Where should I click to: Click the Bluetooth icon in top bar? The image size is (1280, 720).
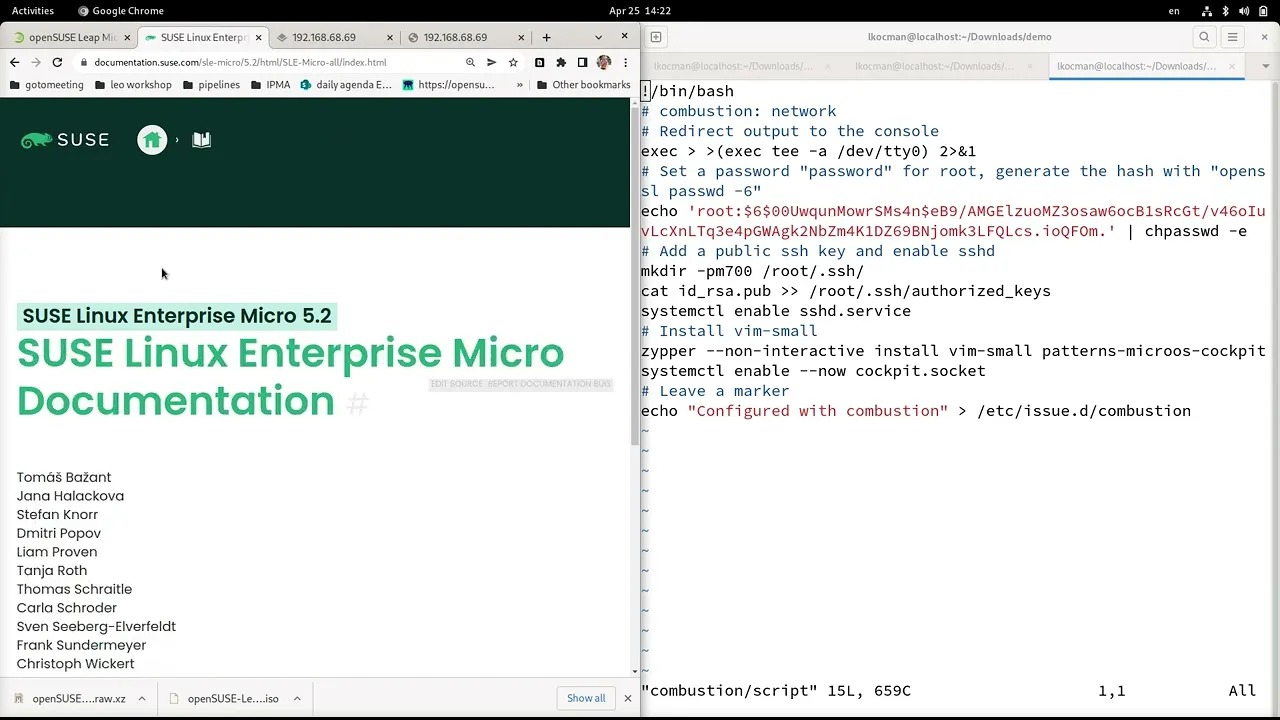tap(1226, 11)
